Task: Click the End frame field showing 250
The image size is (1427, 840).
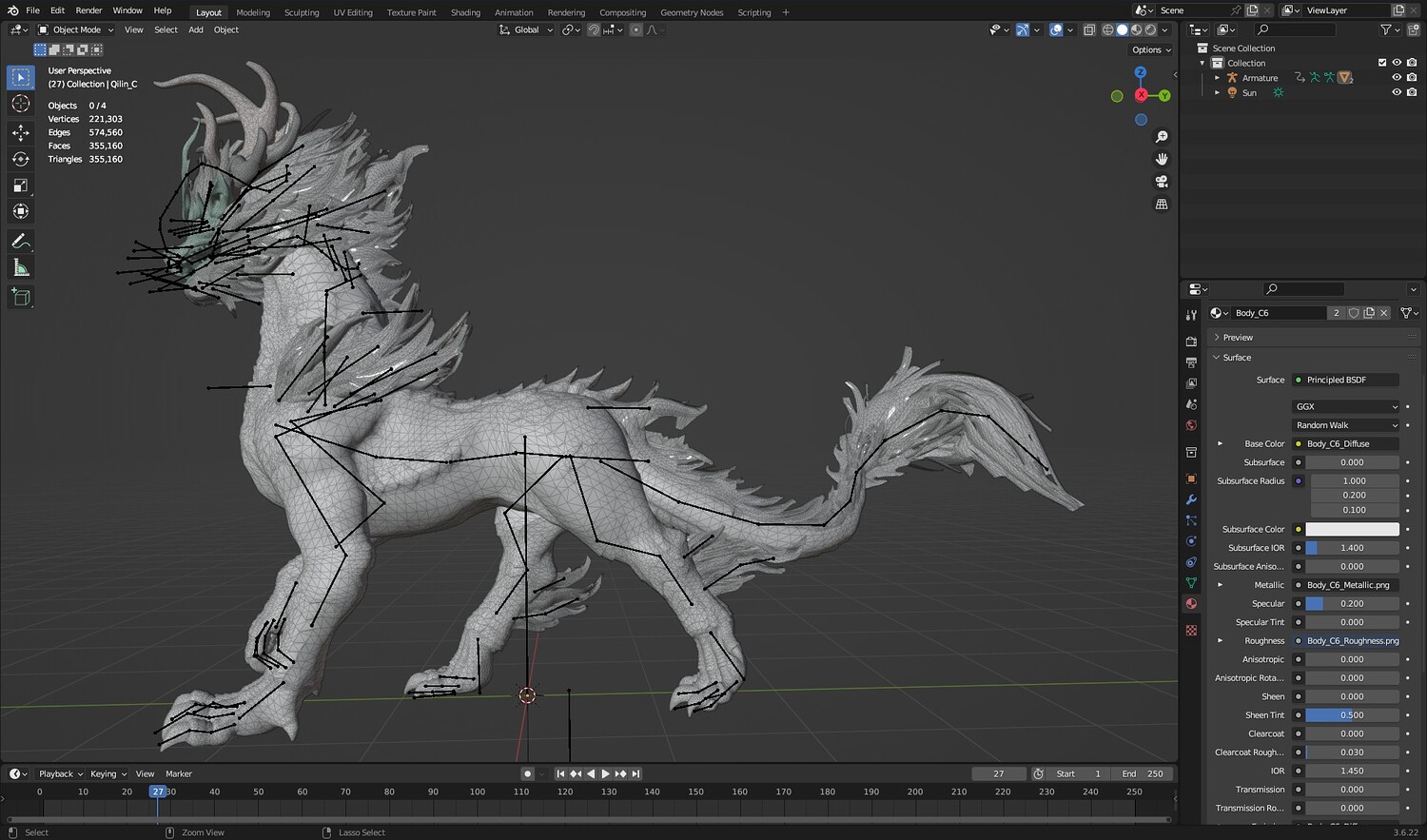Action: click(1144, 773)
